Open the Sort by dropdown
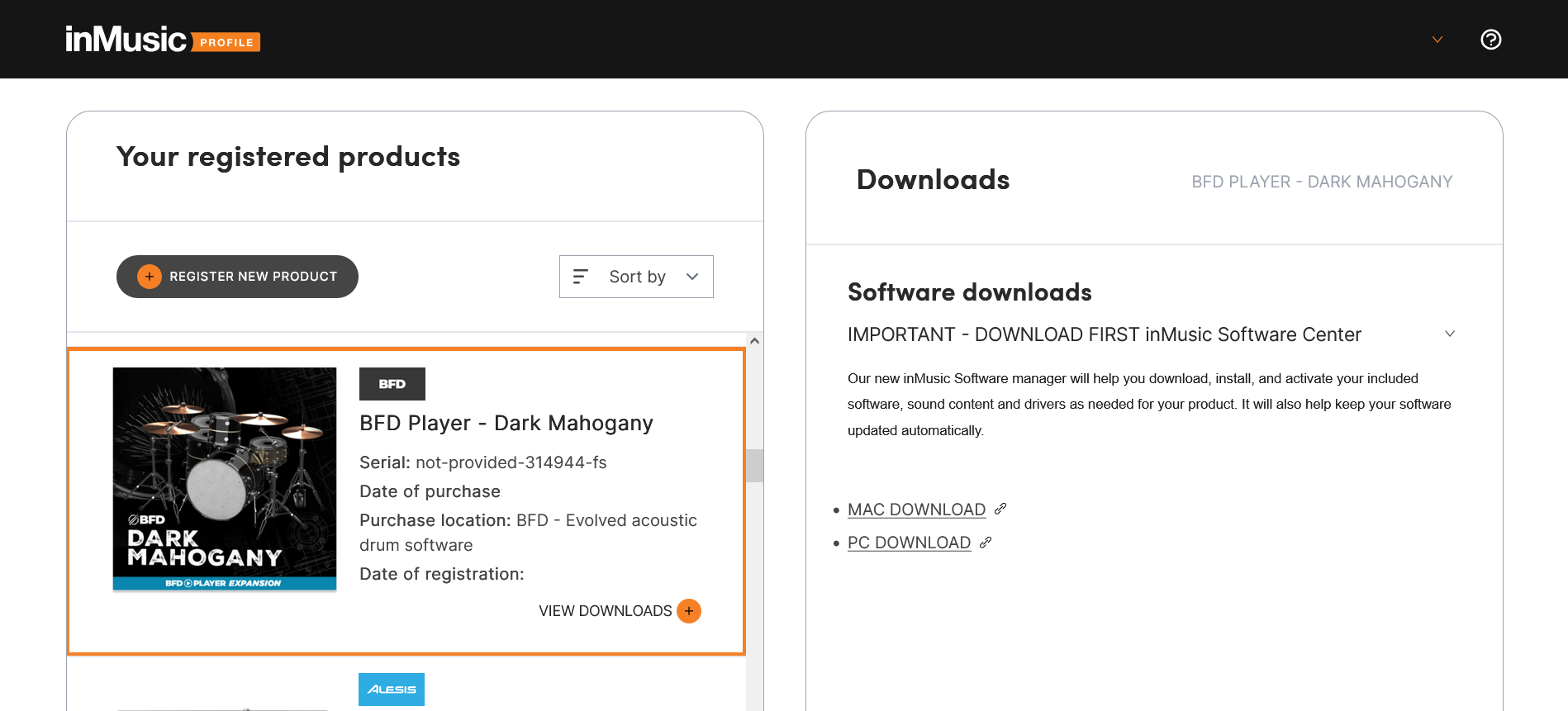The width and height of the screenshot is (1568, 711). tap(635, 277)
